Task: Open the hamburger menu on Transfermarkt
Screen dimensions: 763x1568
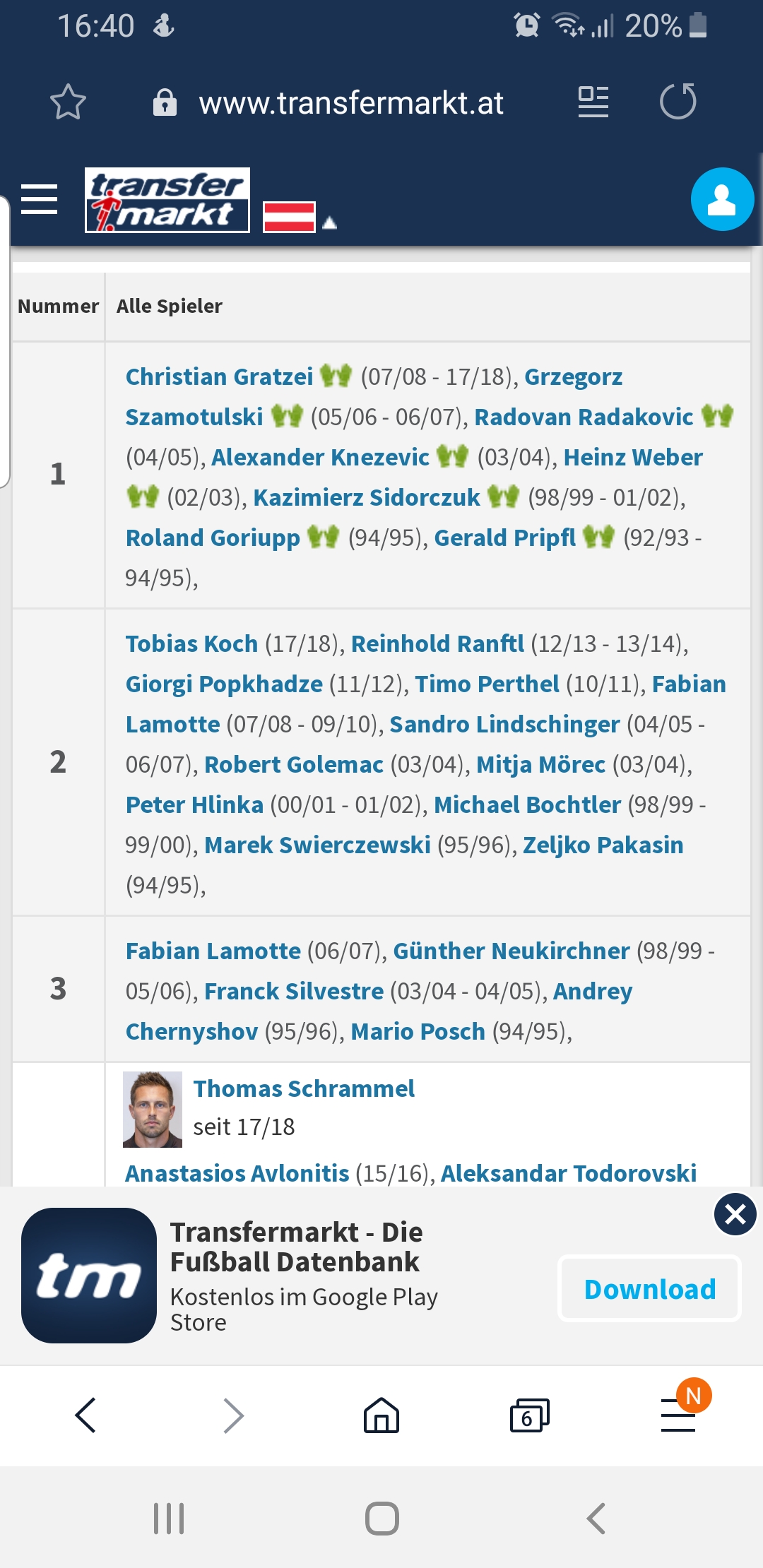Action: (40, 199)
